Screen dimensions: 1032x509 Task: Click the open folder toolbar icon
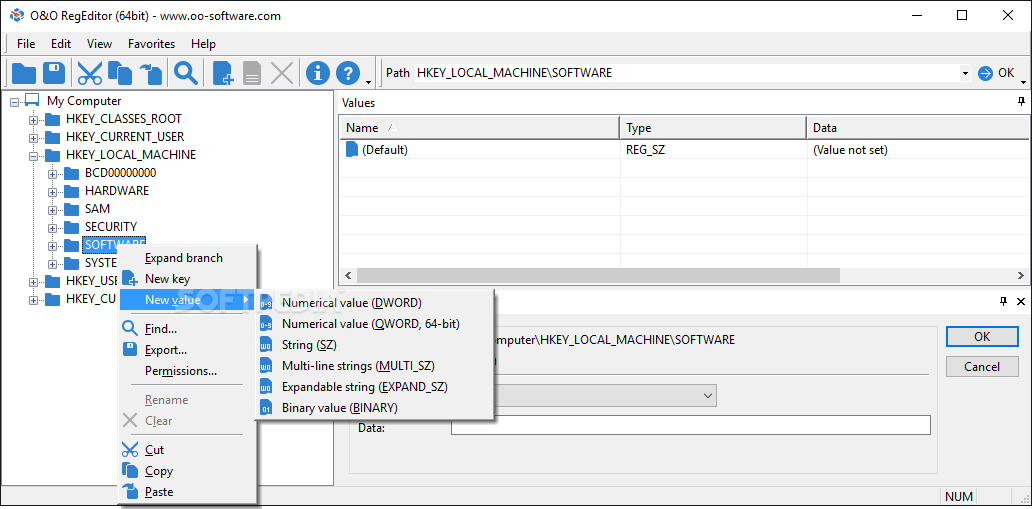tap(24, 73)
